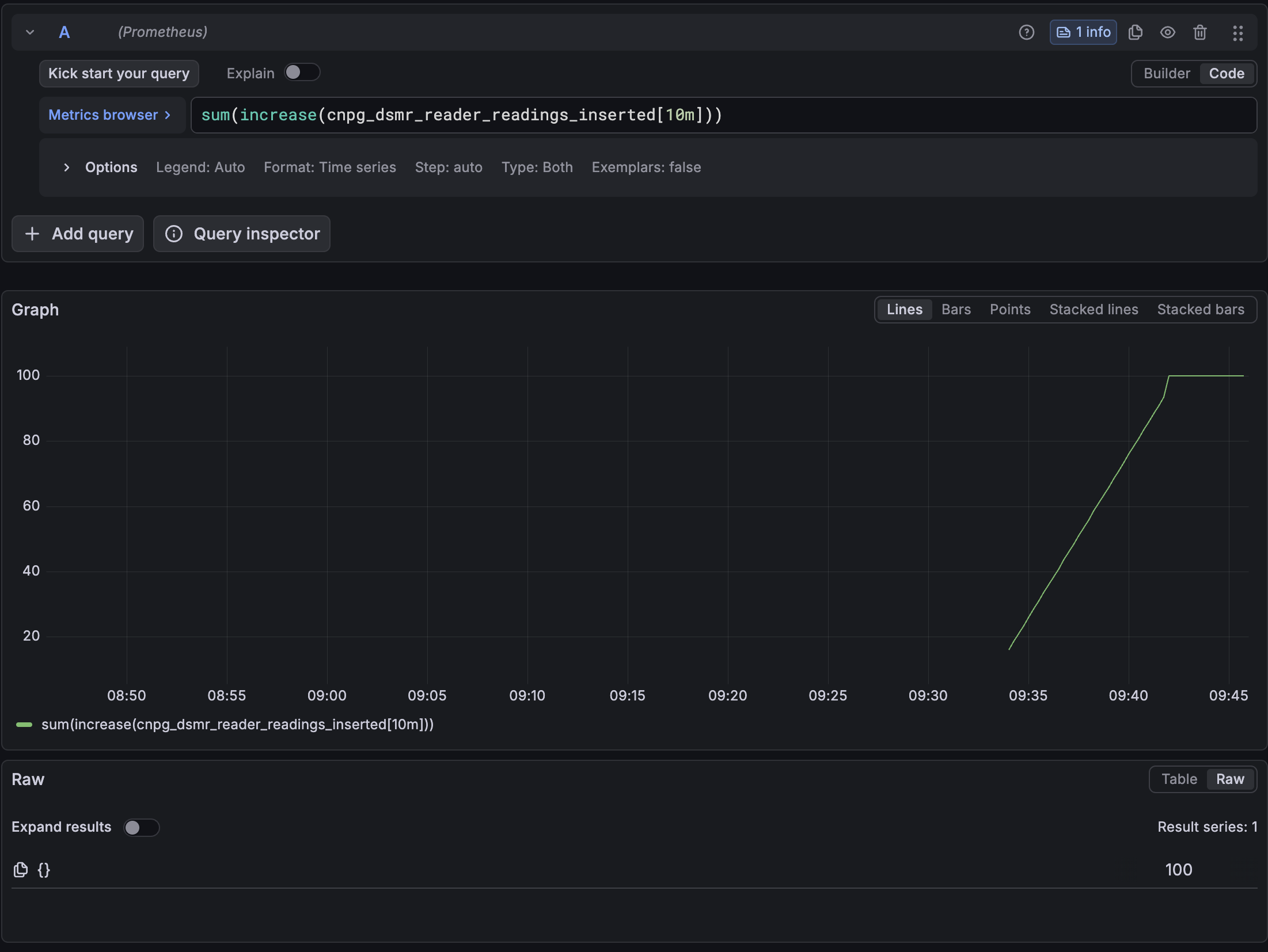Select Stacked lines graph style
Viewport: 1268px width, 952px height.
pos(1094,310)
